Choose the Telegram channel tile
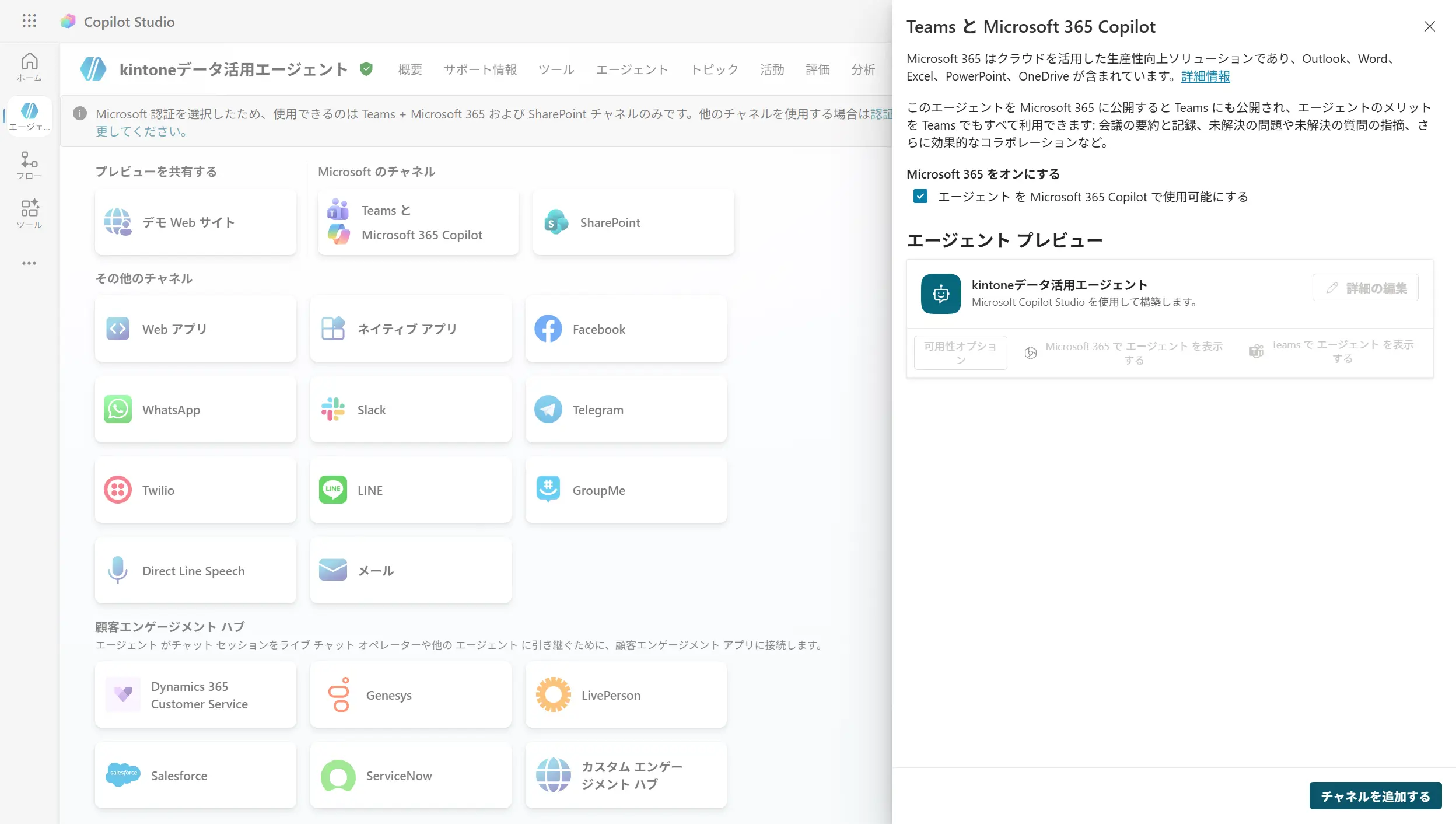The width and height of the screenshot is (1456, 824). point(626,410)
